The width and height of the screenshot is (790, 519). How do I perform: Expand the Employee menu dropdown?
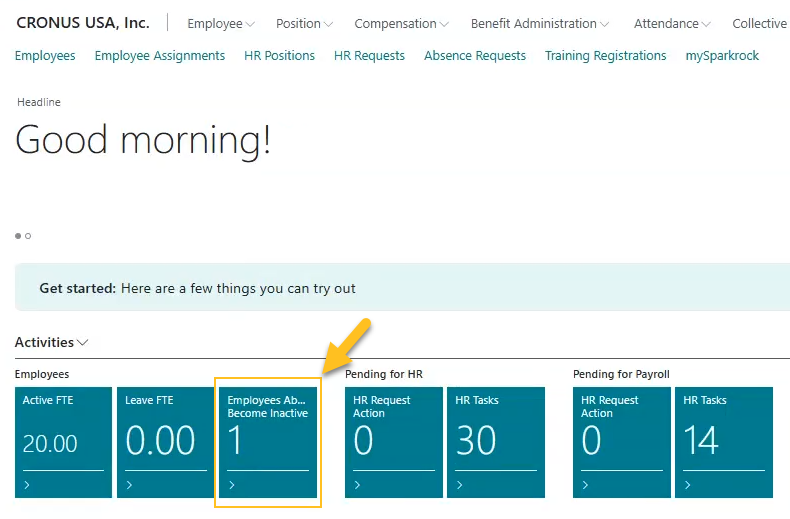click(221, 23)
